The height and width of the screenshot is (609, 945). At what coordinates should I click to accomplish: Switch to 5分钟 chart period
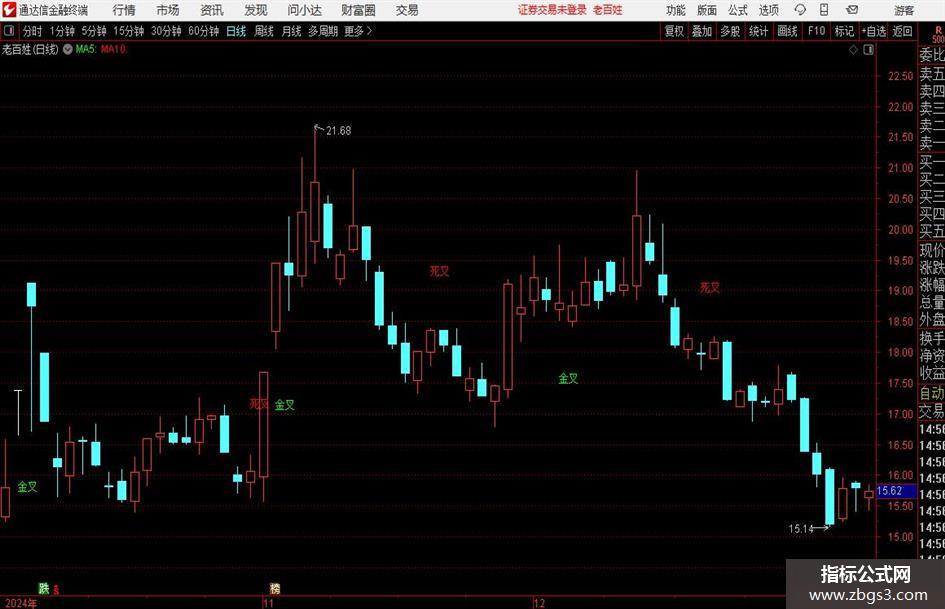point(93,31)
